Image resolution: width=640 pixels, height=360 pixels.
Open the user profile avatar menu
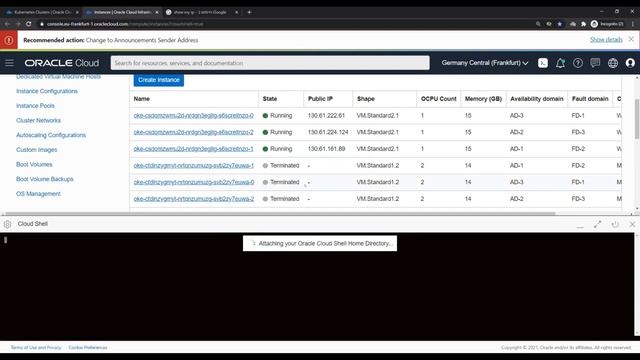(x=630, y=63)
